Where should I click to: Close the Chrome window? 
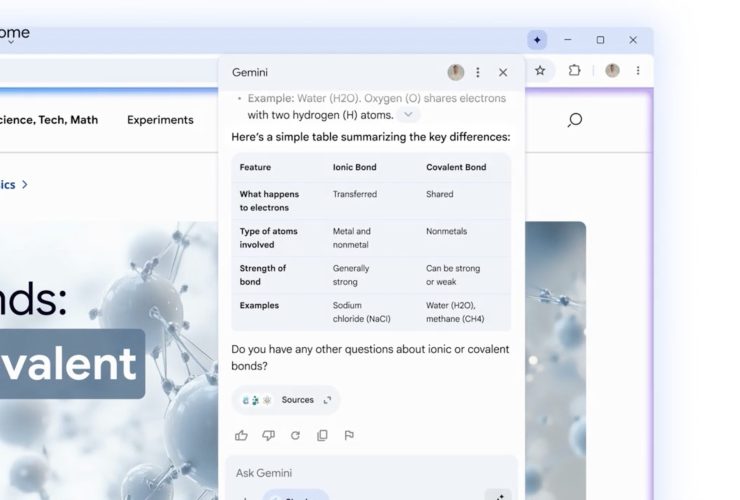633,40
